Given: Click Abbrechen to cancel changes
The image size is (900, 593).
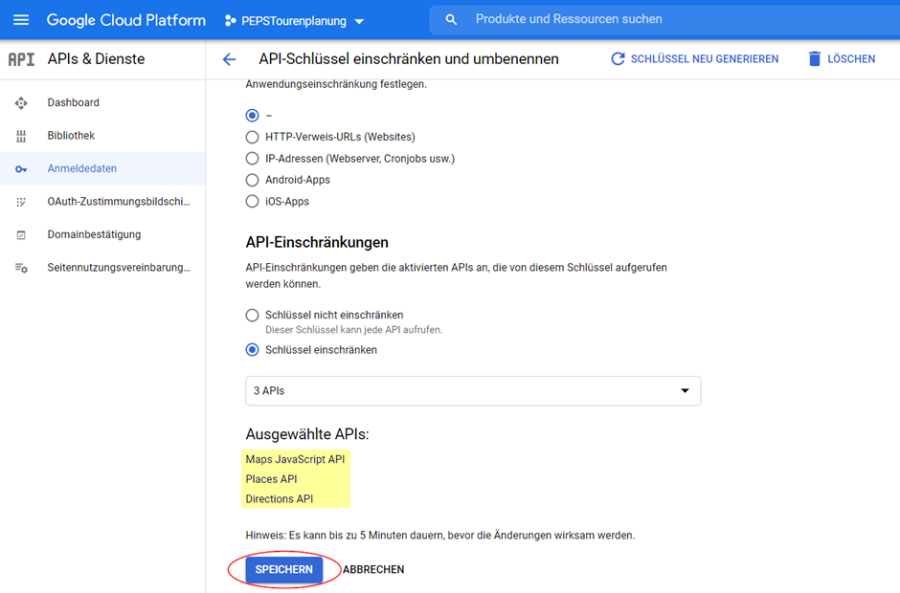Looking at the screenshot, I should (x=373, y=570).
